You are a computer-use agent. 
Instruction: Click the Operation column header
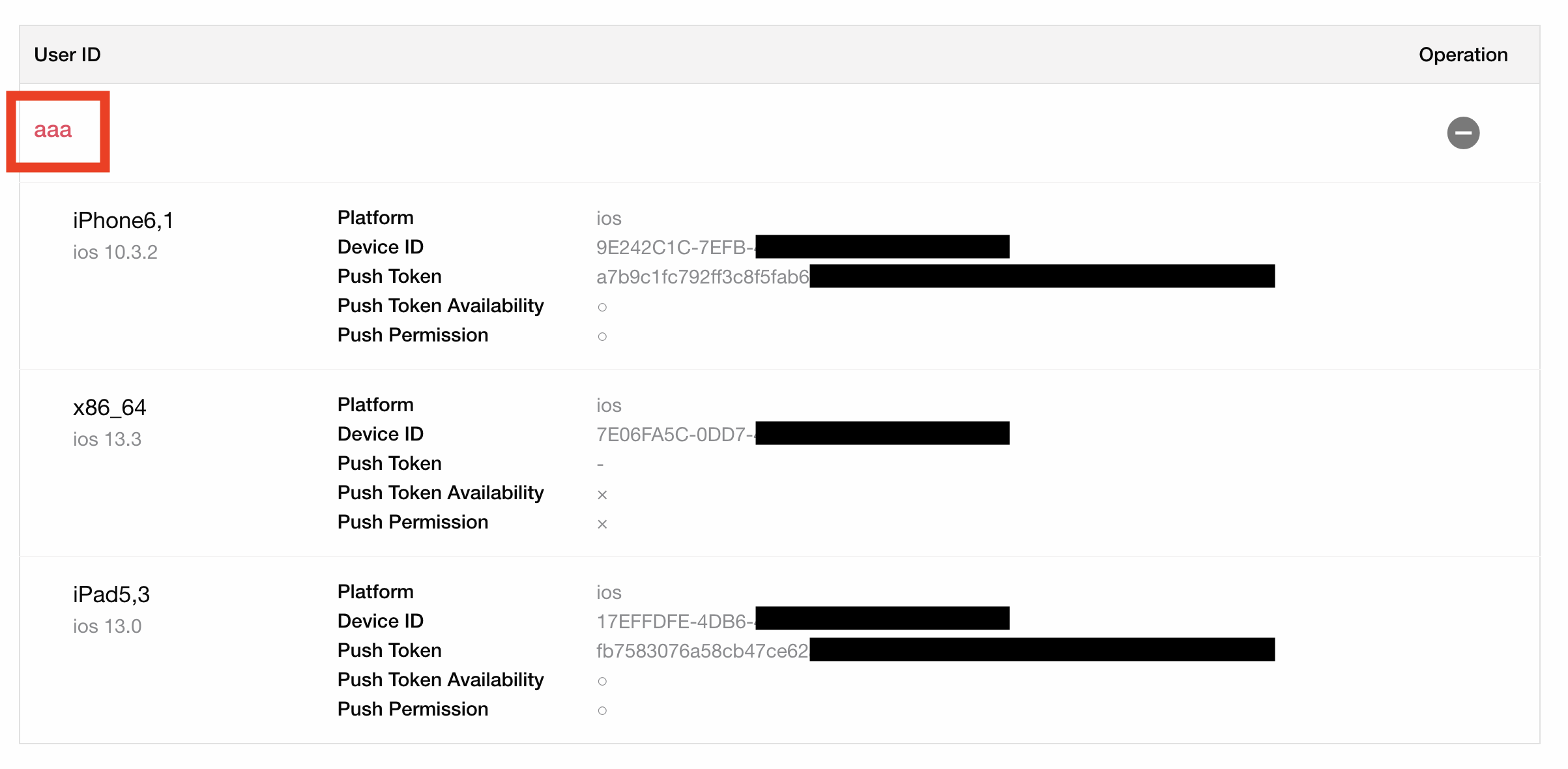tap(1463, 55)
